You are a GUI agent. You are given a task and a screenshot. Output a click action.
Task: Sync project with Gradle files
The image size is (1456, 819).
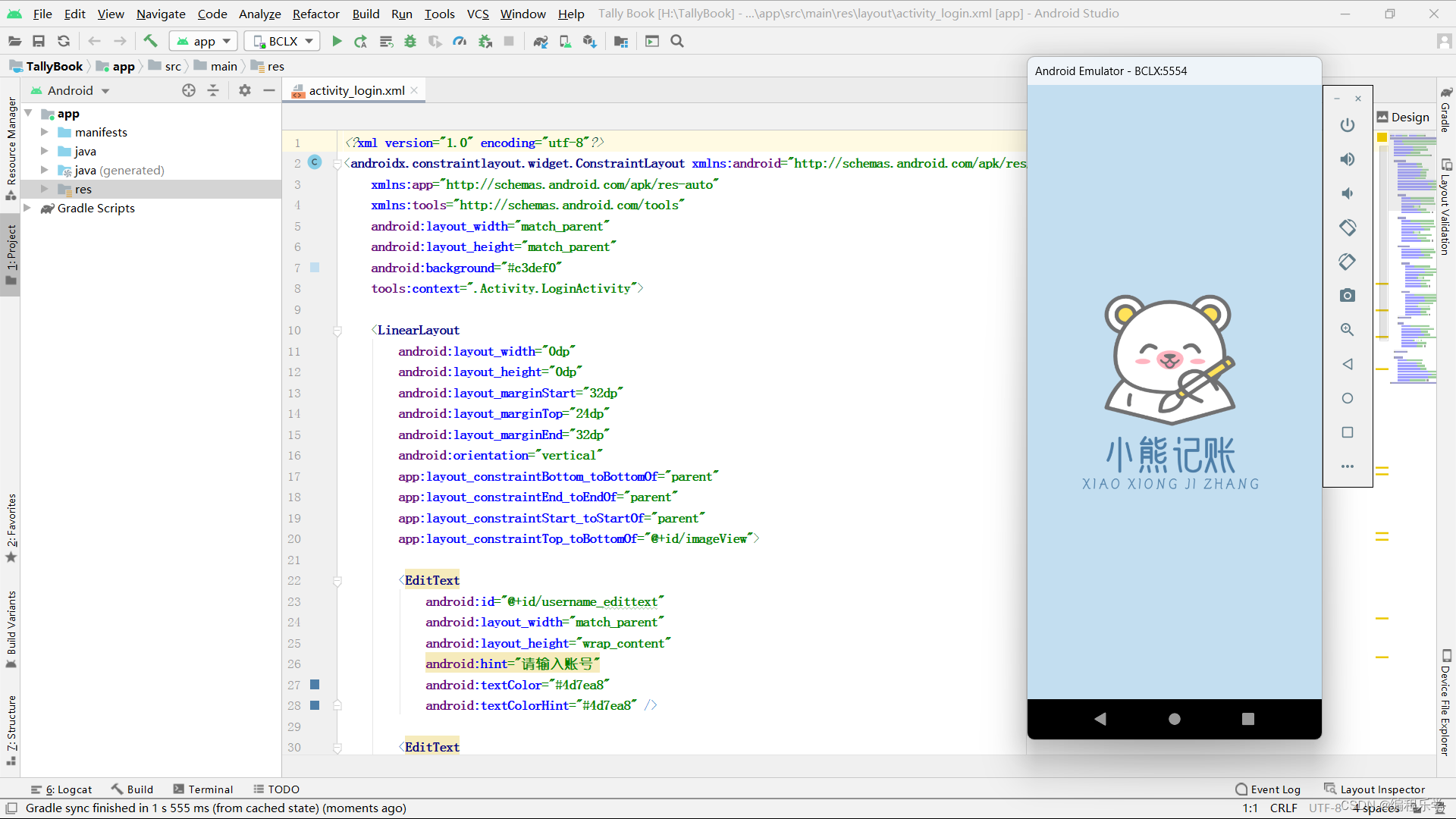click(x=541, y=41)
